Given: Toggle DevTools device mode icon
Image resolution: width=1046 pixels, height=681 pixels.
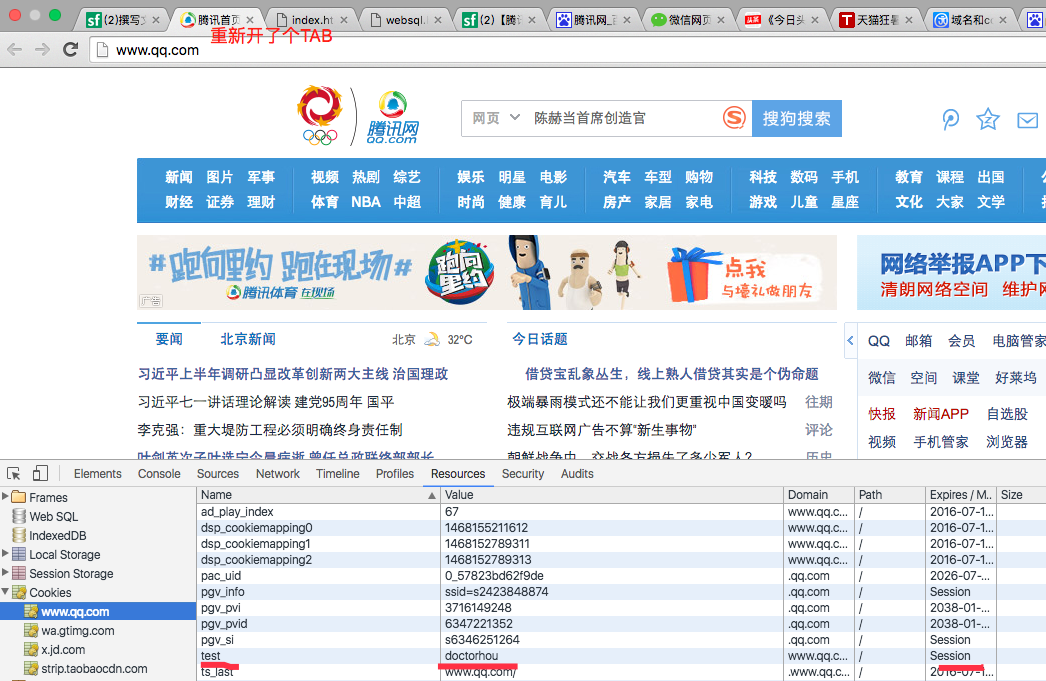Looking at the screenshot, I should [40, 473].
